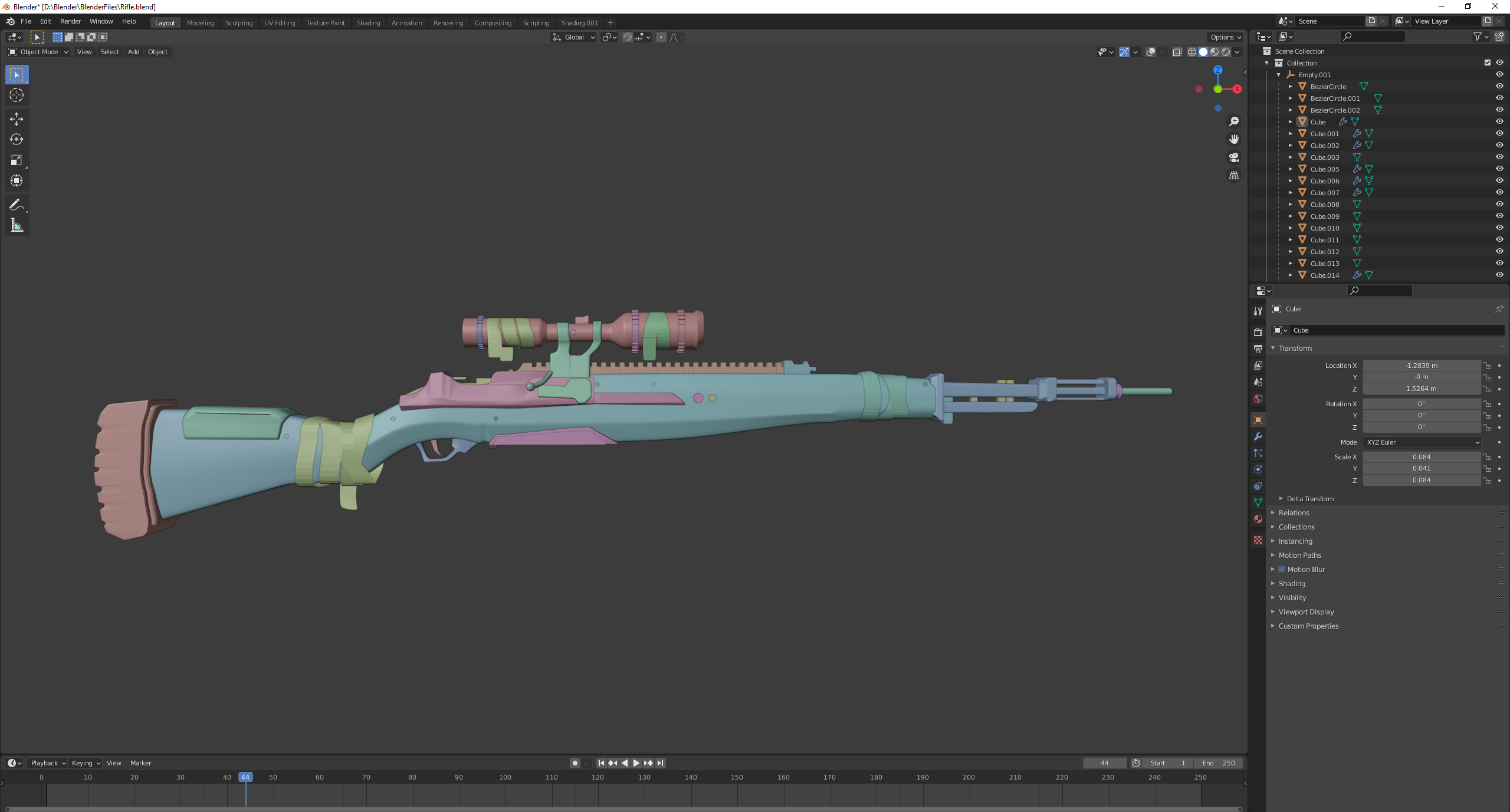Activate the Measure tool
The height and width of the screenshot is (812, 1510).
17,225
